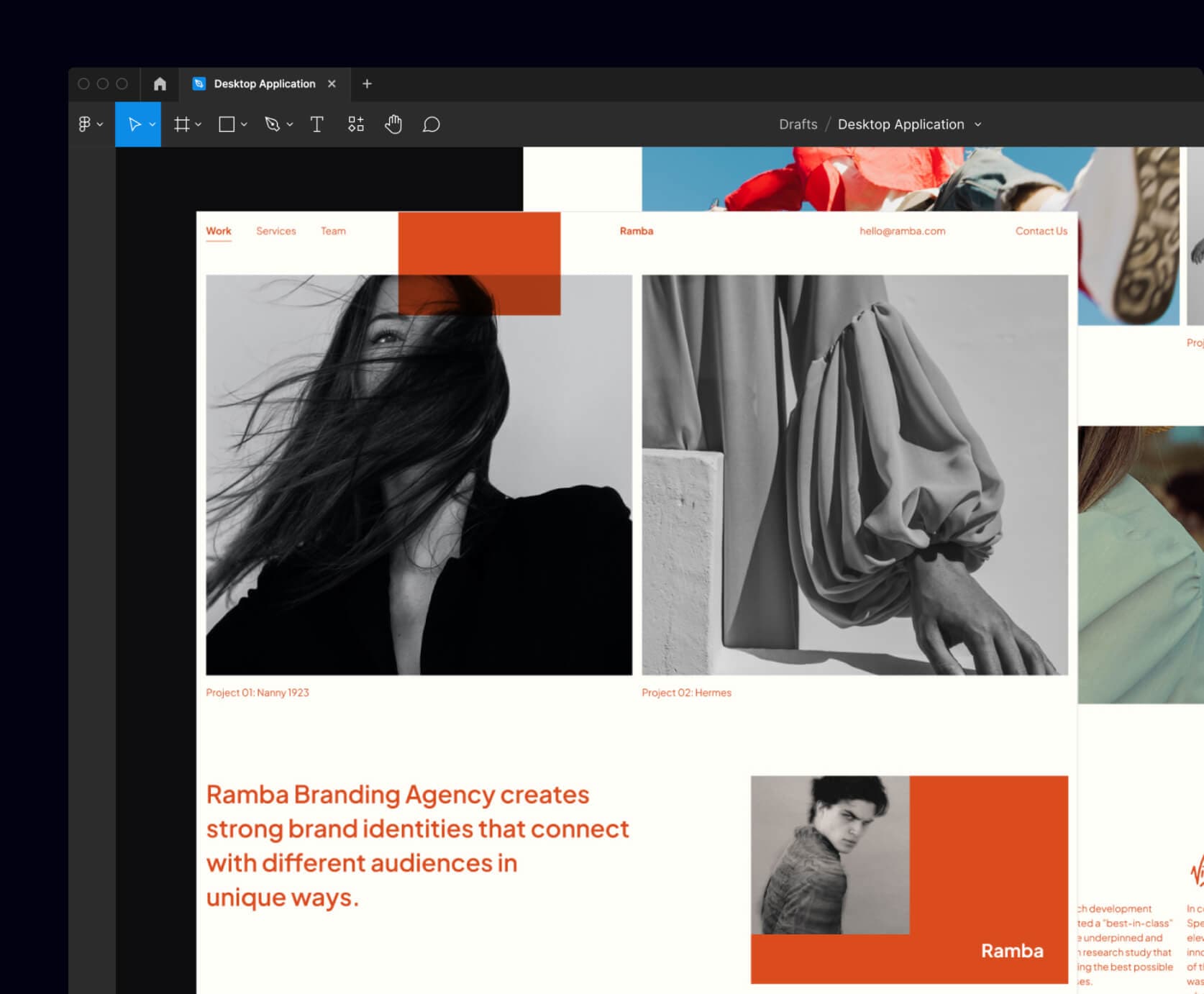Click the Drafts breadcrumb
The height and width of the screenshot is (994, 1204).
[x=798, y=124]
